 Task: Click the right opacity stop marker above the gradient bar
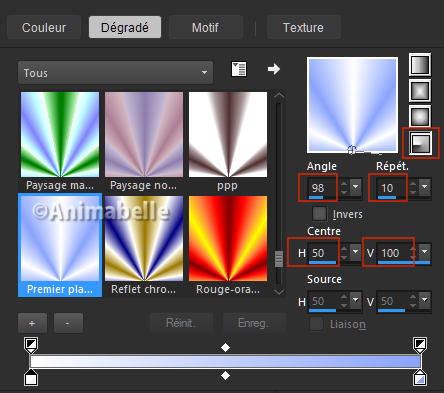420,345
